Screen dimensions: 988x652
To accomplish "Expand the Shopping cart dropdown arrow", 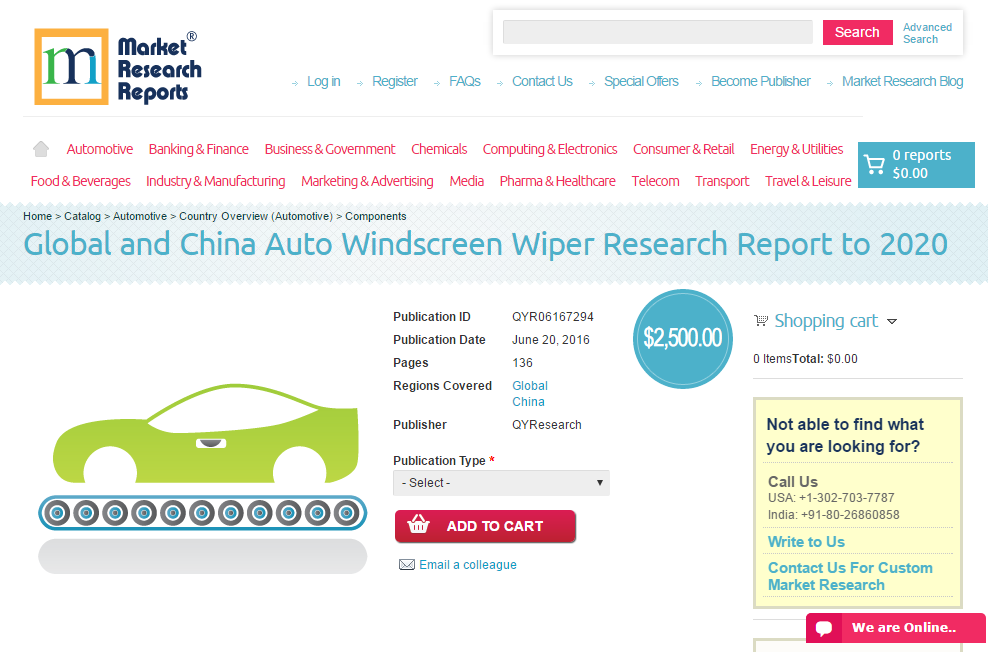I will 892,321.
